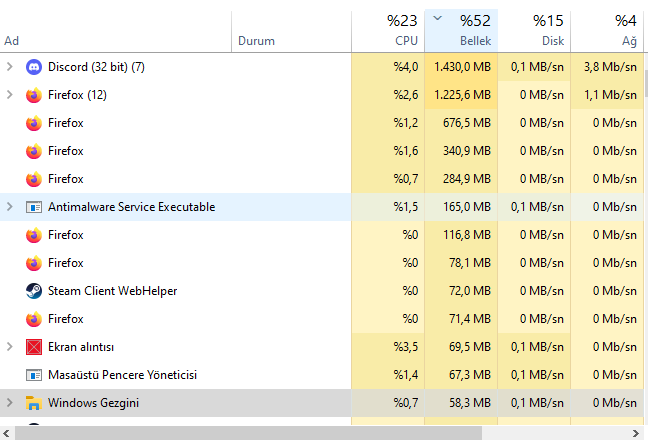648x440 pixels.
Task: Click the Masaüstü Pencere Yöneticisi icon
Action: [x=33, y=375]
